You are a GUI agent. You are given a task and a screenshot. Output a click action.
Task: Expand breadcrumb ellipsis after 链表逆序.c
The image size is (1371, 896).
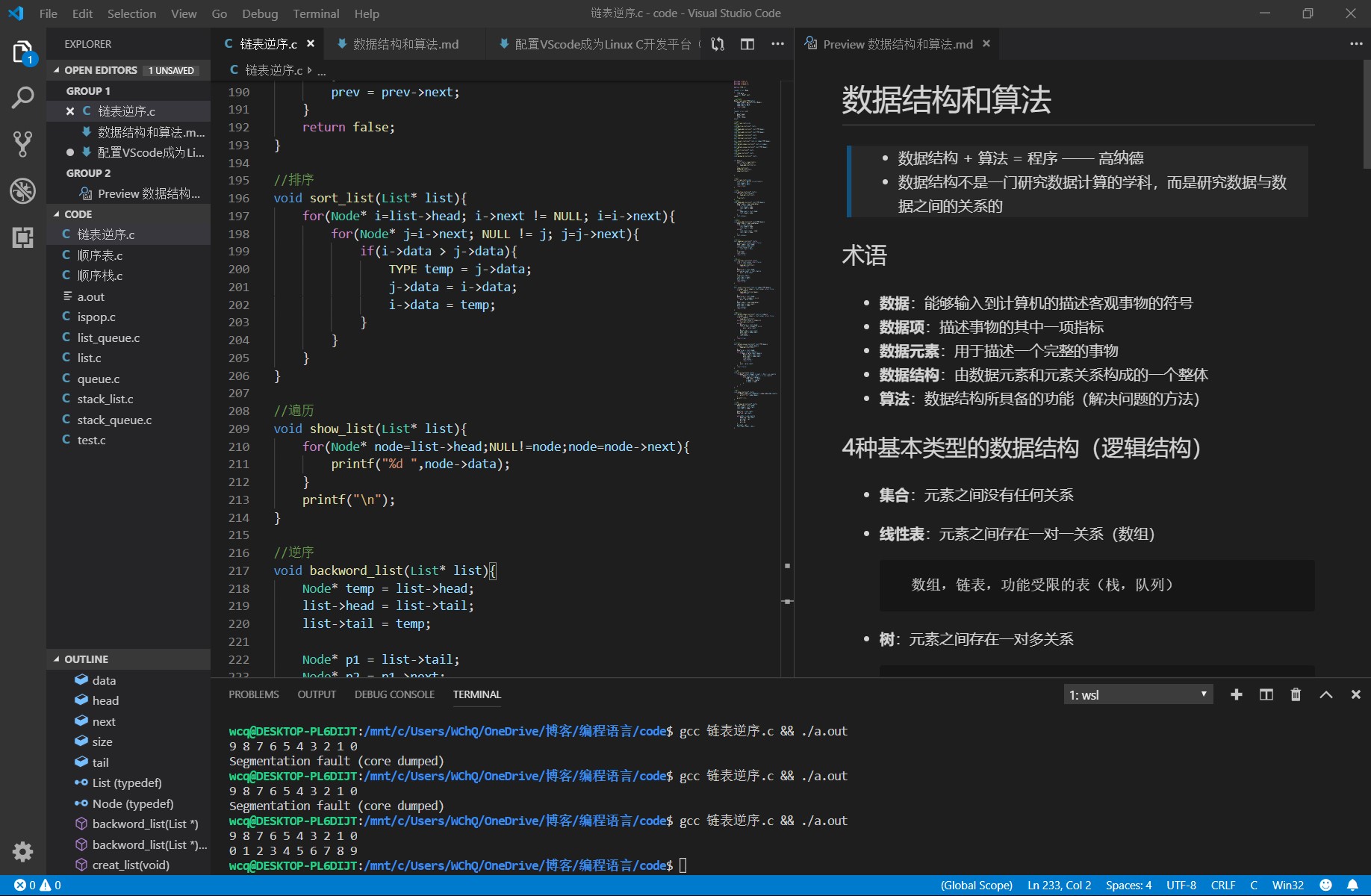tap(321, 71)
